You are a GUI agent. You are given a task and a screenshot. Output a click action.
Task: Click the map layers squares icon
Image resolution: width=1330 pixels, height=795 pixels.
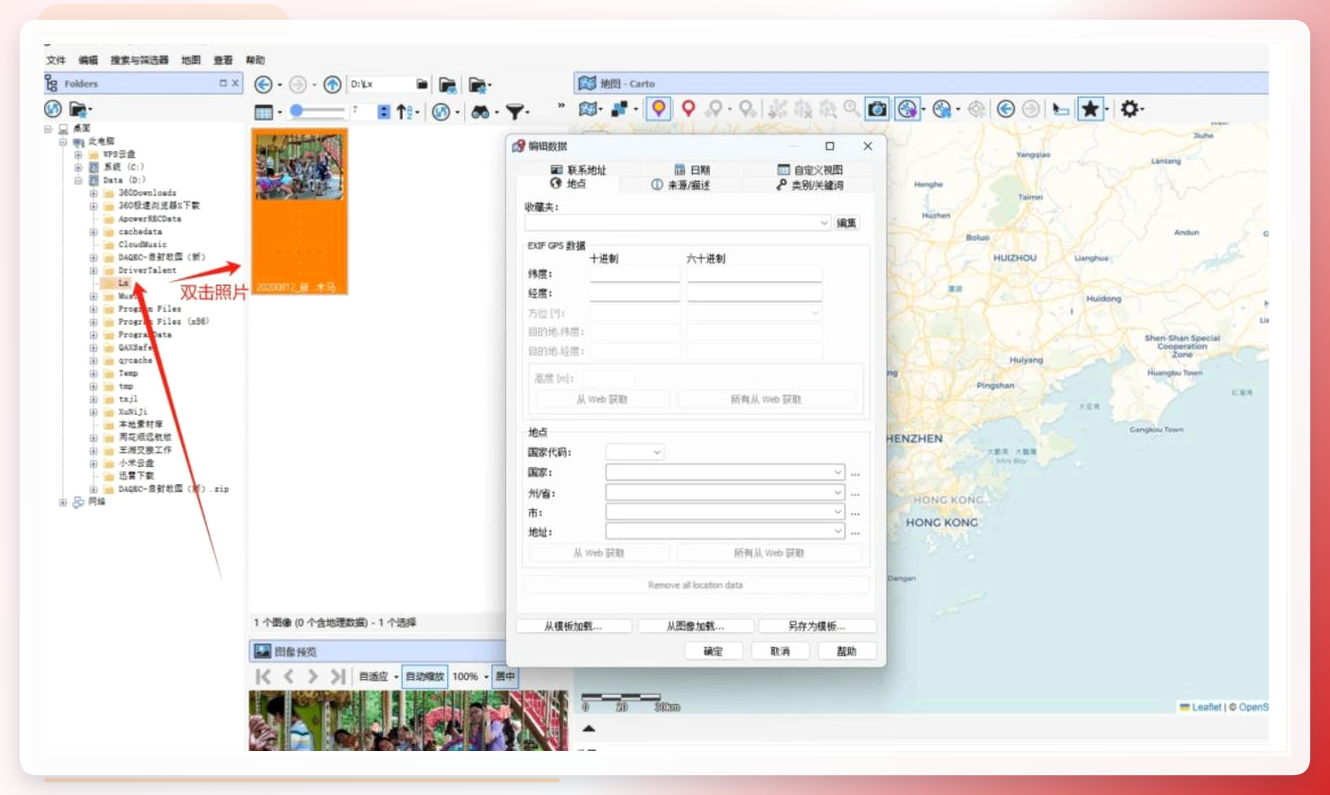(x=619, y=109)
